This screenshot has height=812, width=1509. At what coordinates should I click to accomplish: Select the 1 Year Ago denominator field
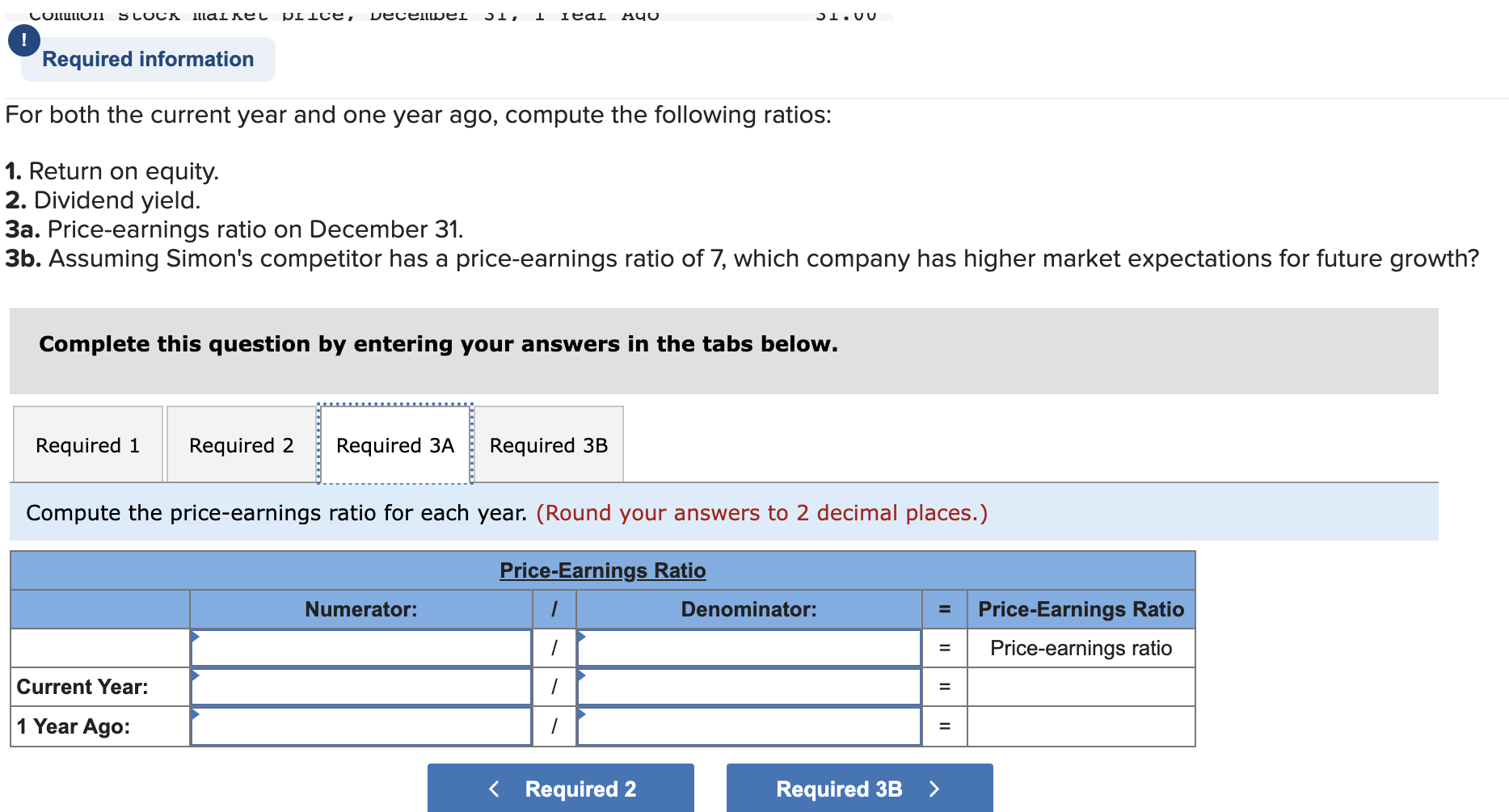click(749, 726)
